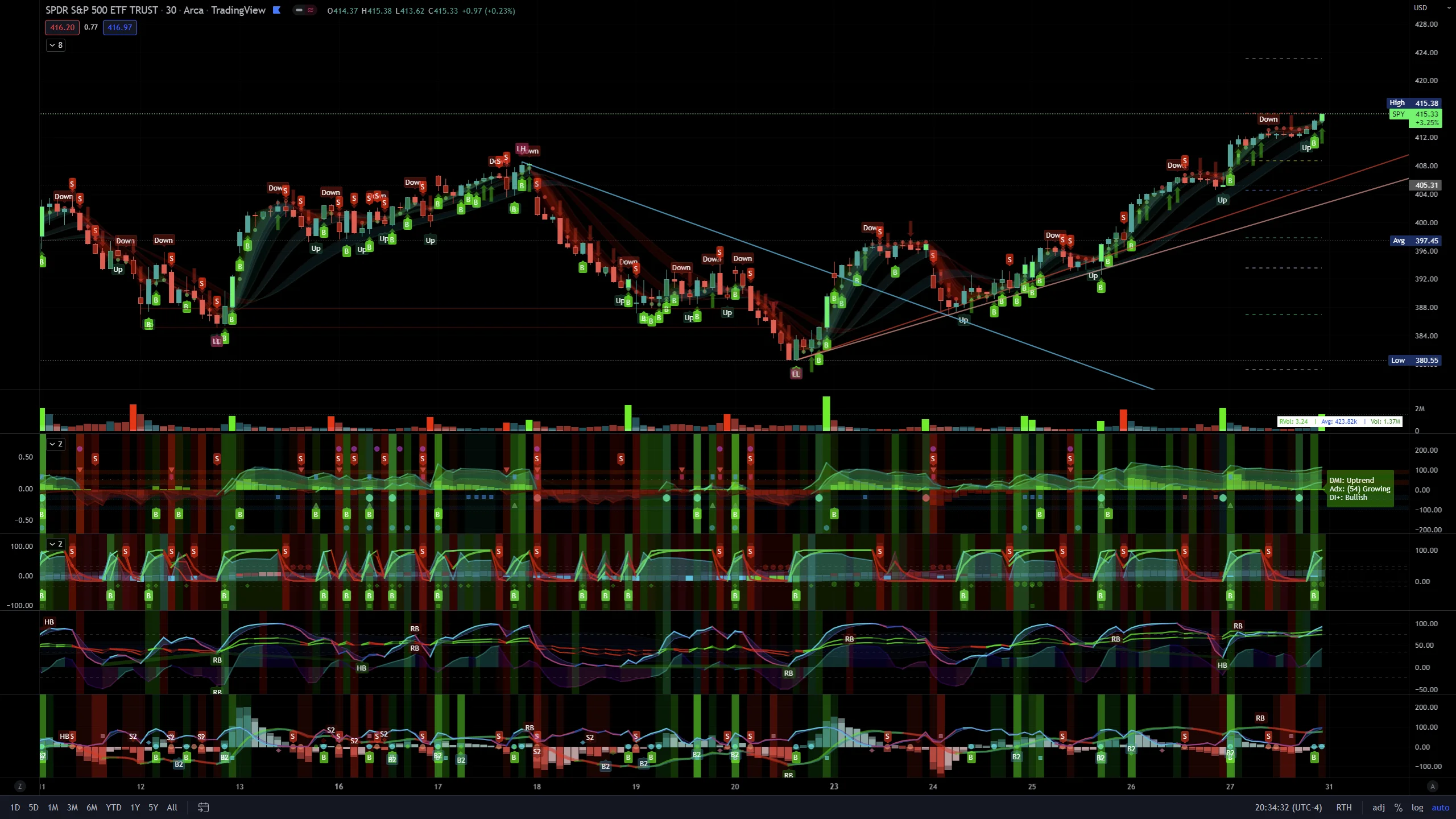Click the SPDR S&P 500 ETF TRUST title
The height and width of the screenshot is (819, 1456).
pos(102,10)
